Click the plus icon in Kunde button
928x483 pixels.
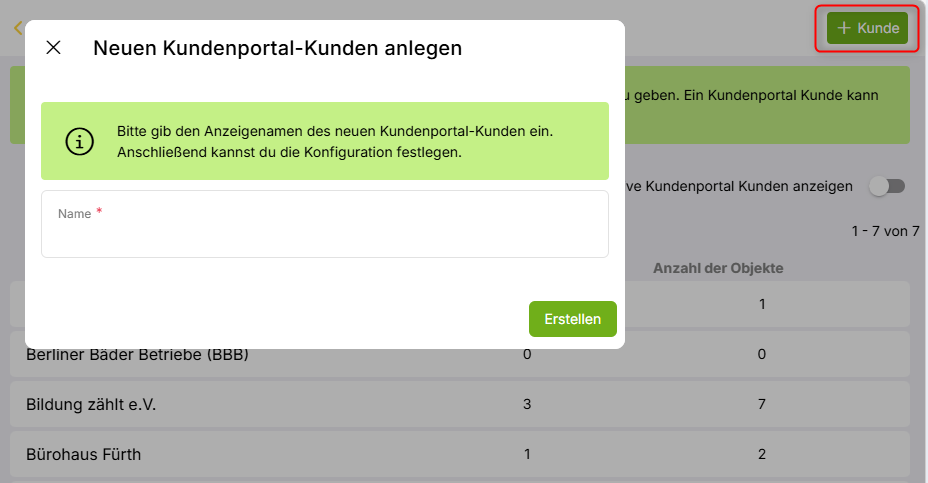tap(844, 28)
